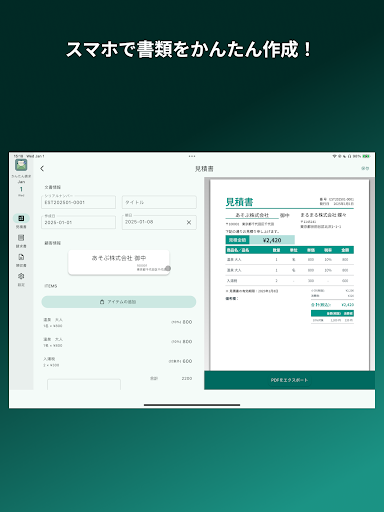This screenshot has height=512, width=384.
Task: Click the green 見積書 heading in preview
Action: [x=239, y=202]
